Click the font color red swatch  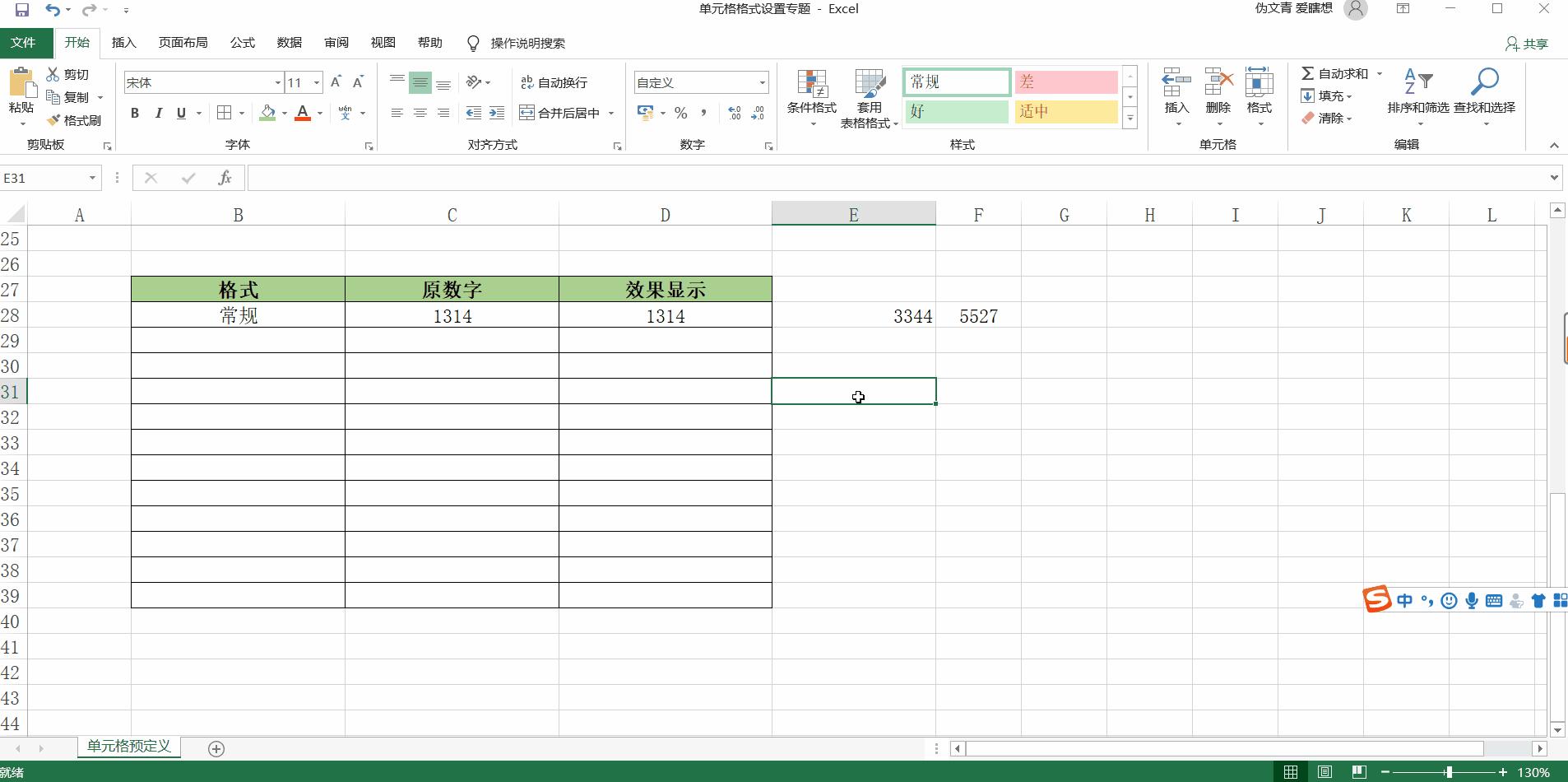(302, 119)
